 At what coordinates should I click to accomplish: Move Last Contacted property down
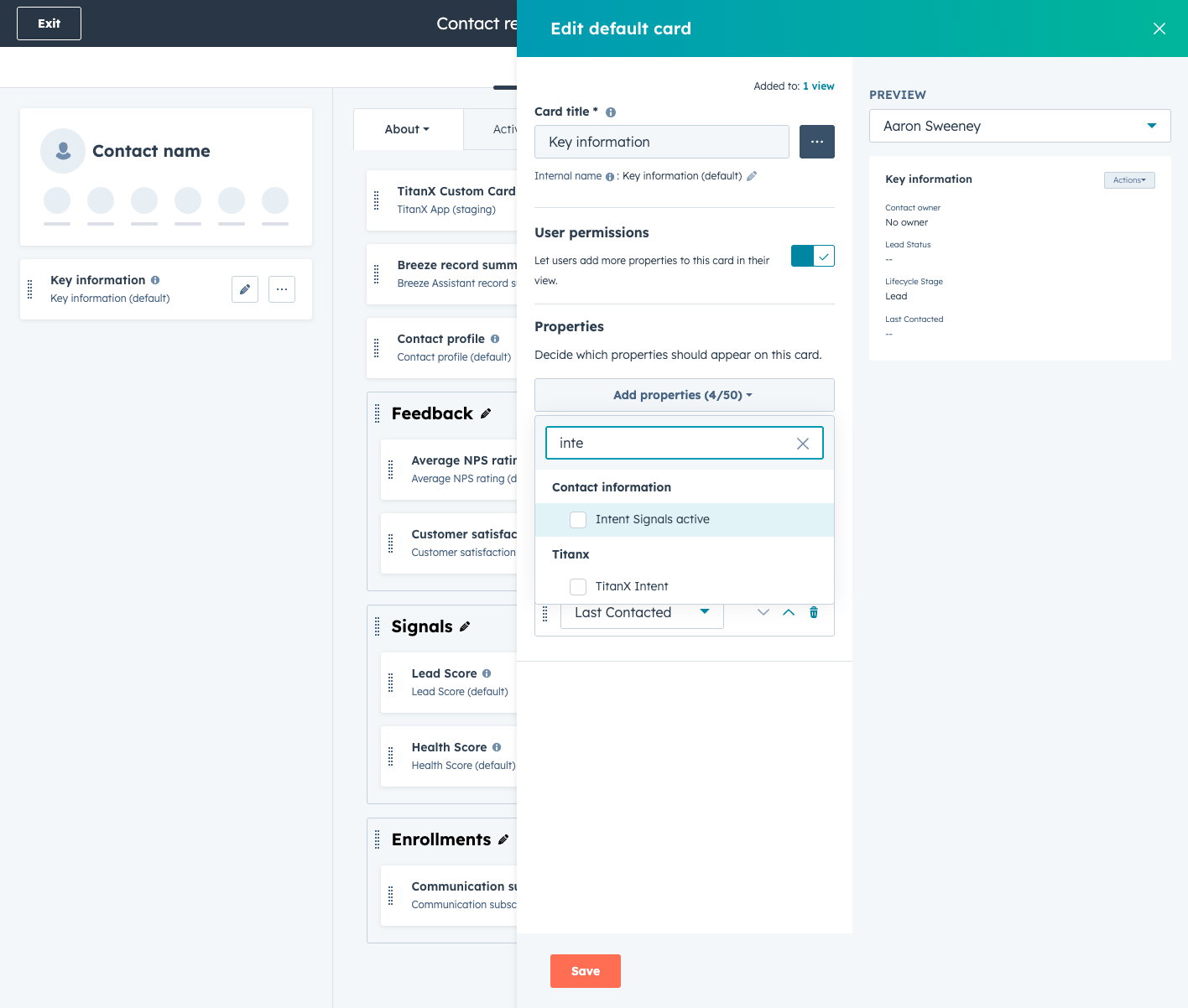pos(763,612)
